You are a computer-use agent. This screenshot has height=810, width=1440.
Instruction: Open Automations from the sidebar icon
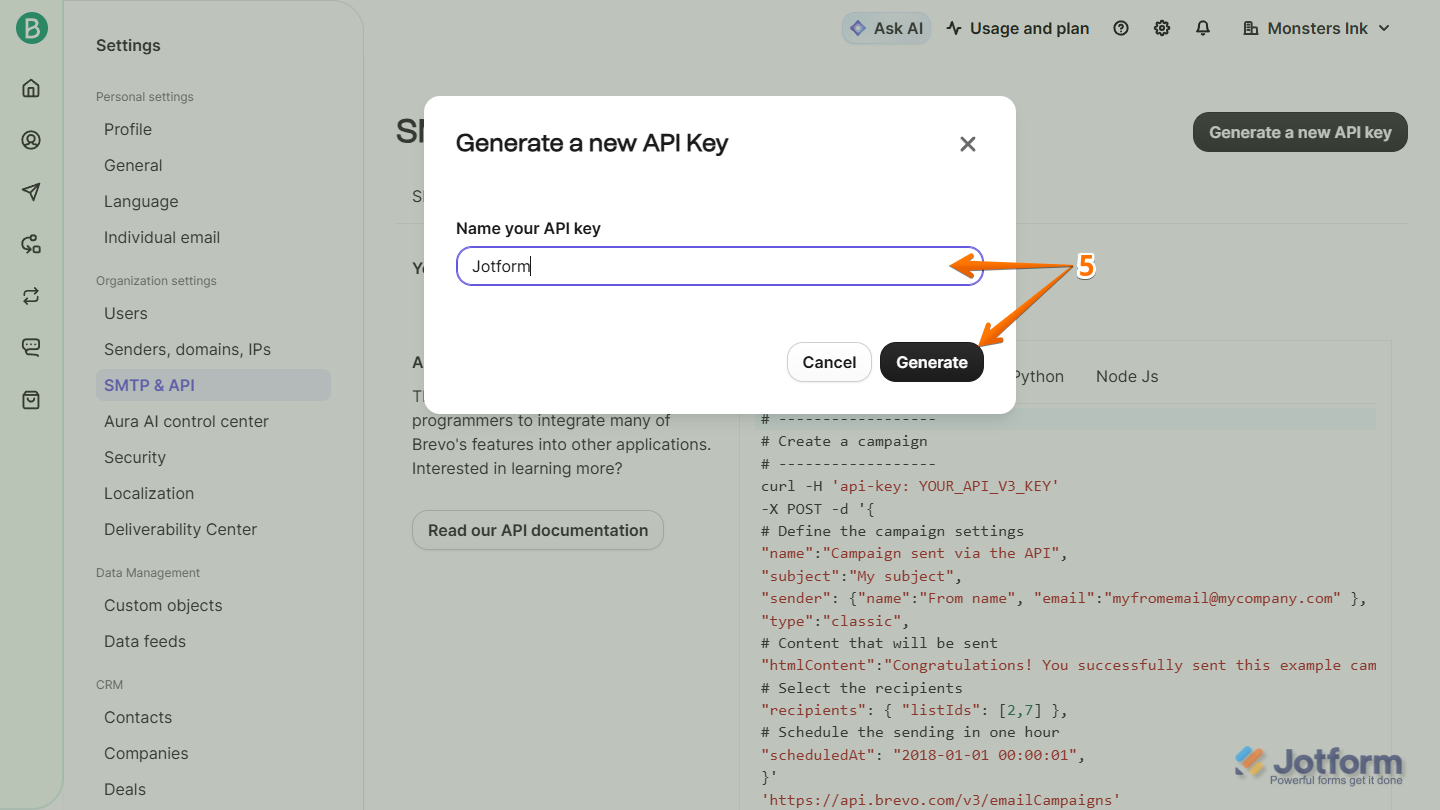click(30, 243)
